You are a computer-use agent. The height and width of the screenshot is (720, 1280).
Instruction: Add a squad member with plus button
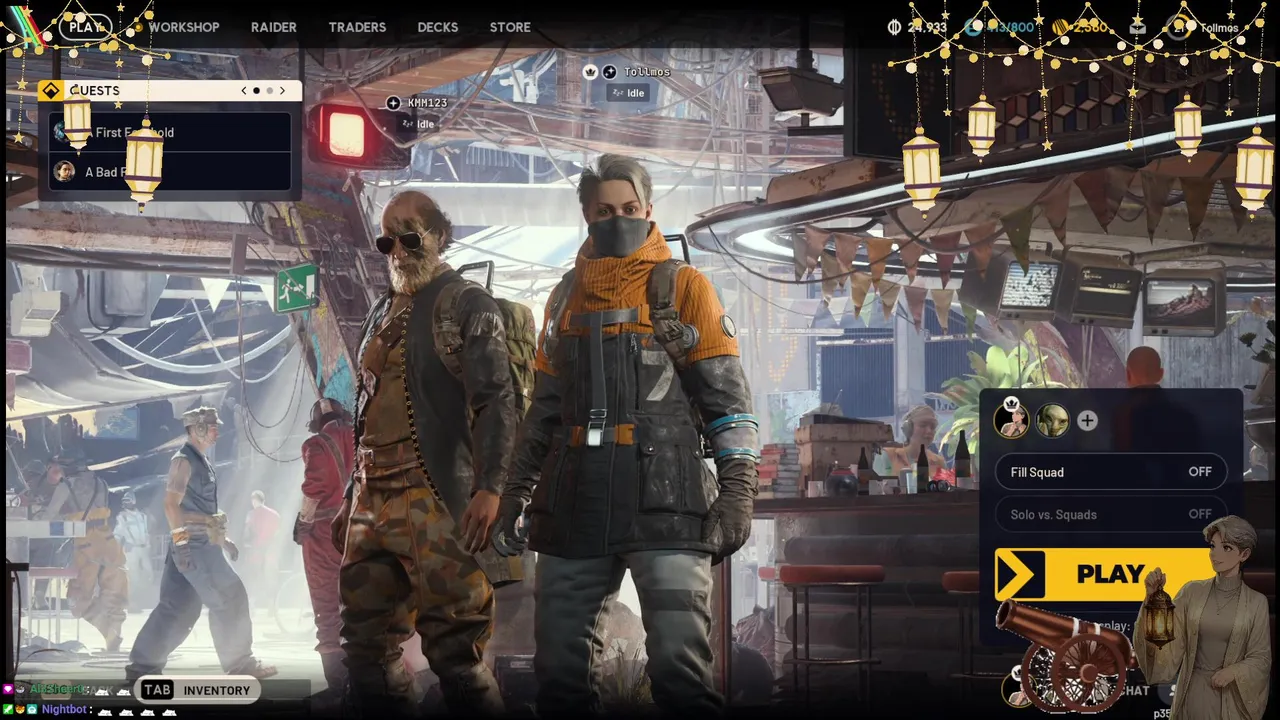pos(1087,421)
